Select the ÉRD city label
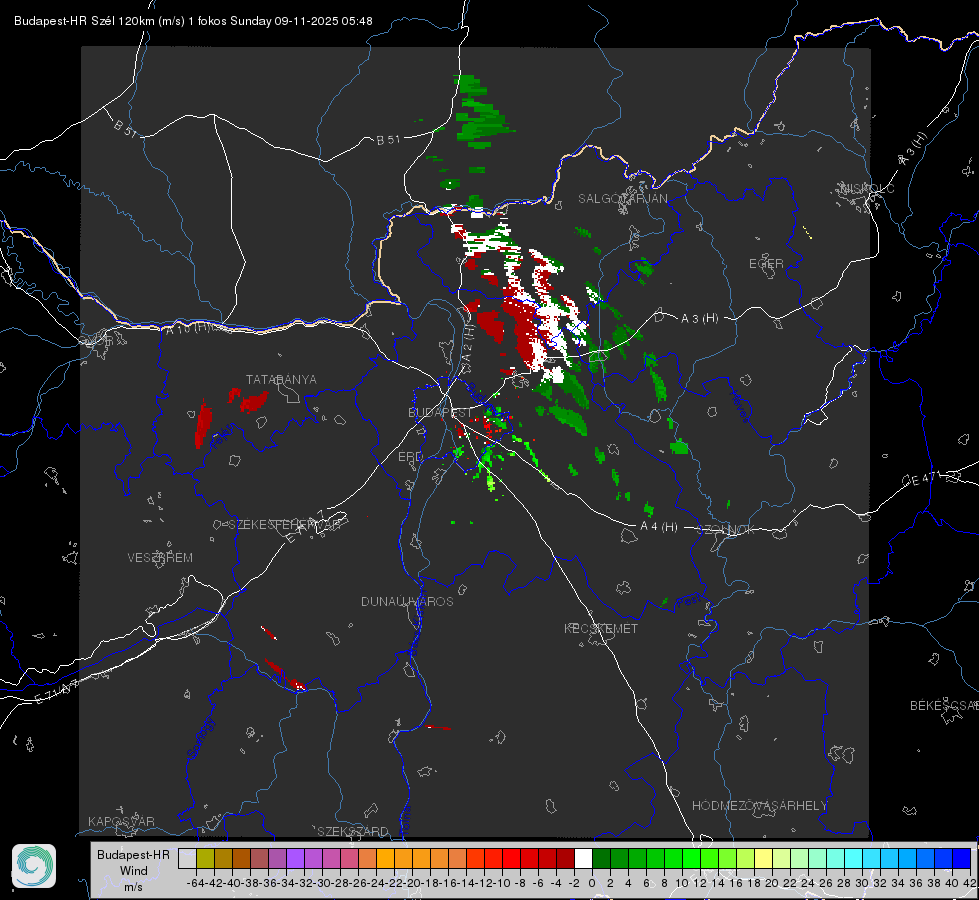This screenshot has width=979, height=900. pyautogui.click(x=410, y=457)
